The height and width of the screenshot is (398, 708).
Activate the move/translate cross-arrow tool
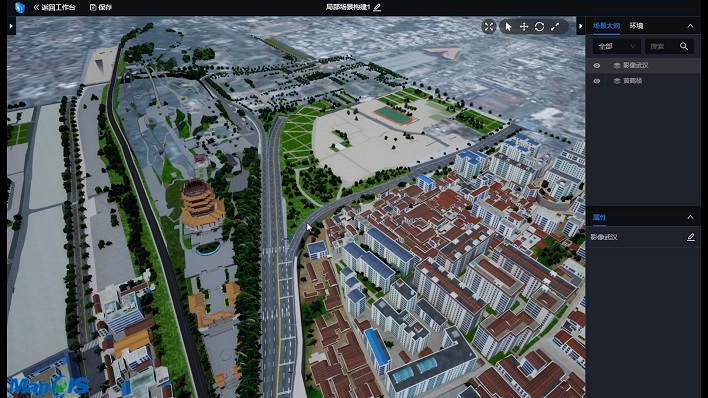click(524, 27)
